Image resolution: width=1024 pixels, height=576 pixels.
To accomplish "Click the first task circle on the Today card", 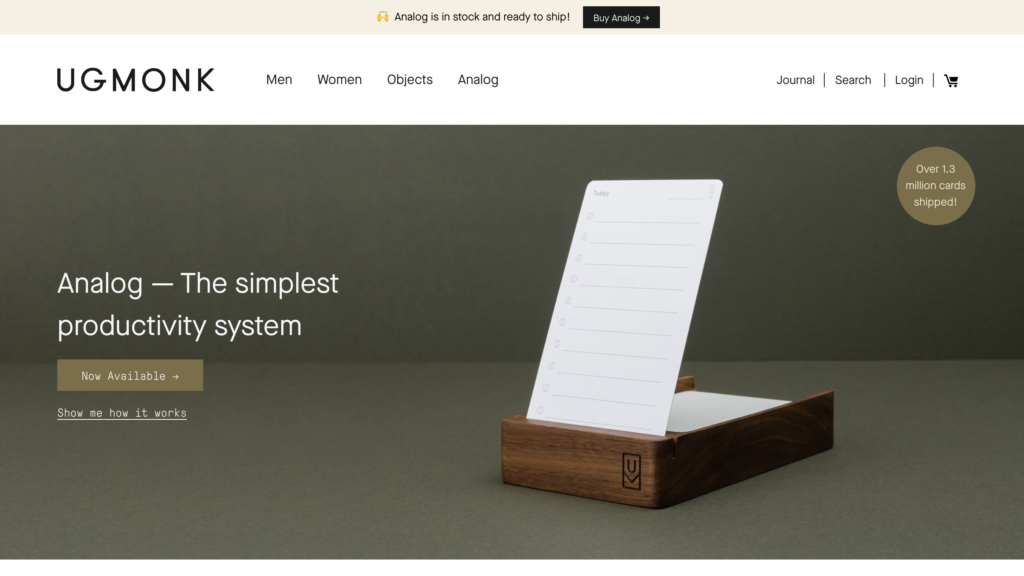I will pyautogui.click(x=590, y=216).
